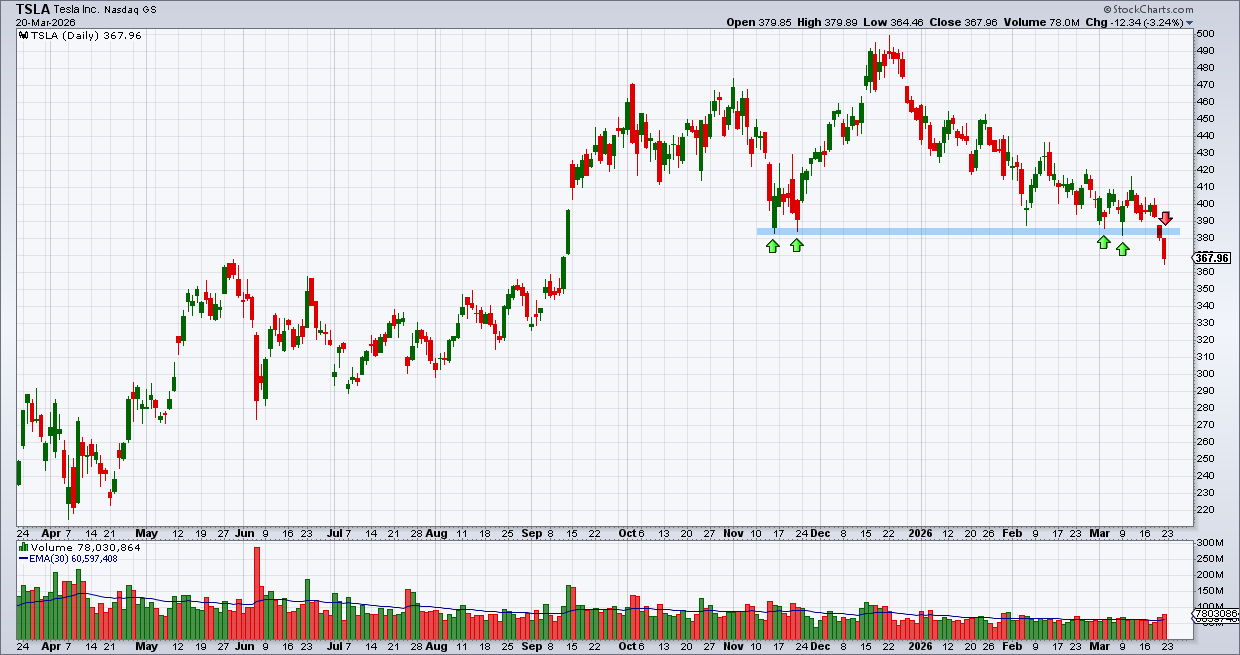The width and height of the screenshot is (1240, 655).
Task: Click the 220 label on the price axis
Action: click(x=1205, y=510)
